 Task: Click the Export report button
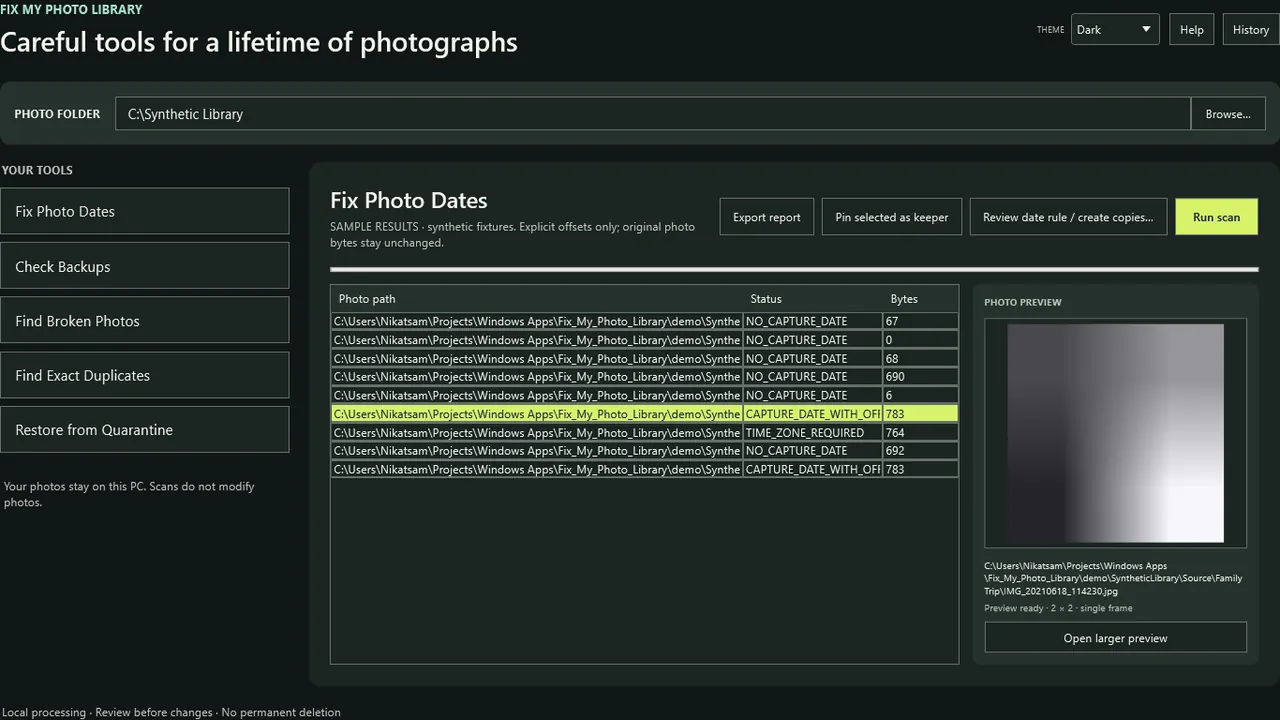767,217
